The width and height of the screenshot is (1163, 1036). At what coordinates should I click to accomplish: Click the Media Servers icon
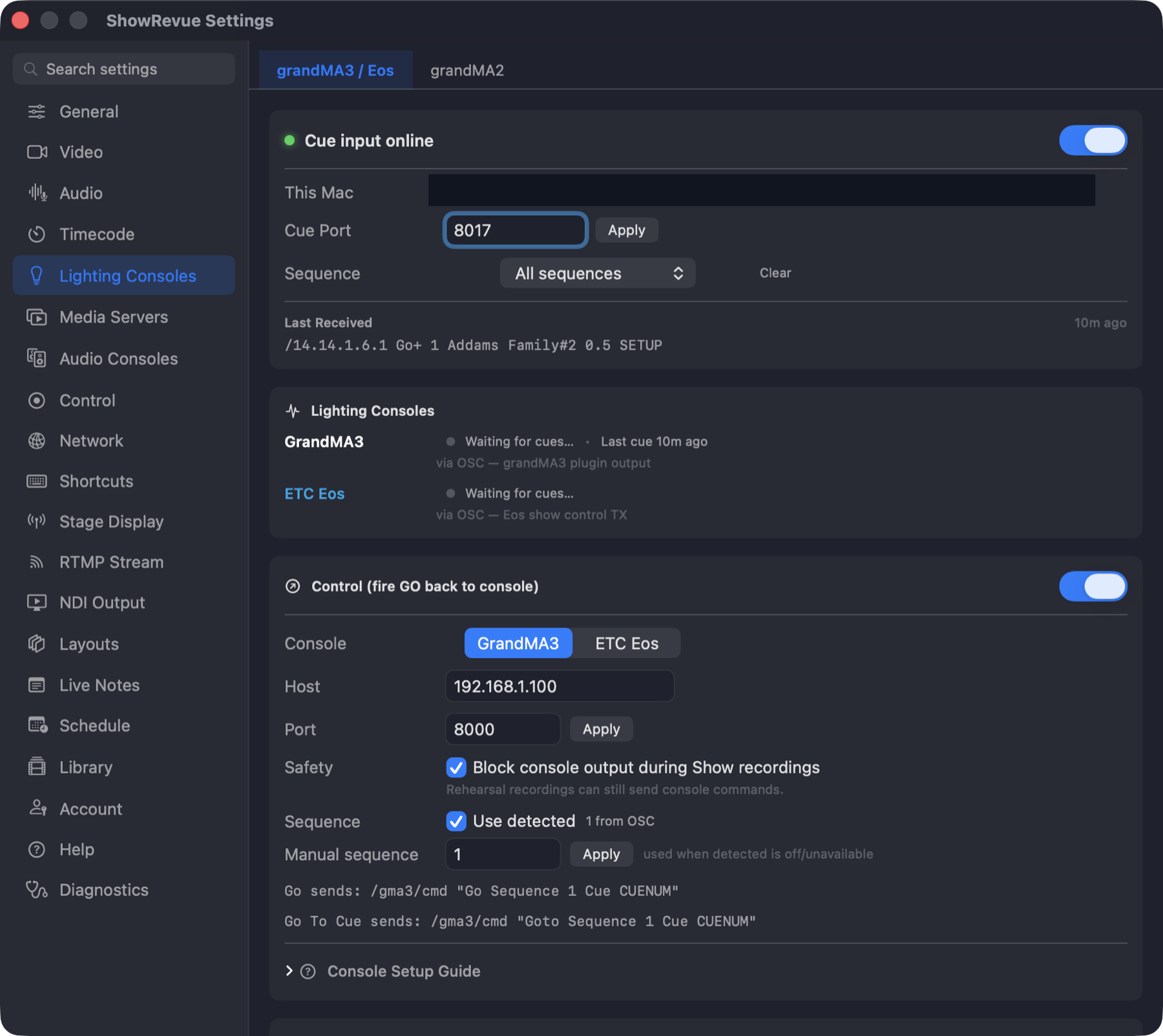click(x=37, y=317)
